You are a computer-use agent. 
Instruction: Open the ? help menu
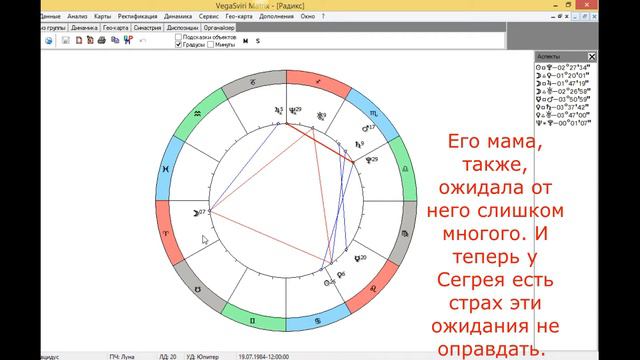pos(323,16)
